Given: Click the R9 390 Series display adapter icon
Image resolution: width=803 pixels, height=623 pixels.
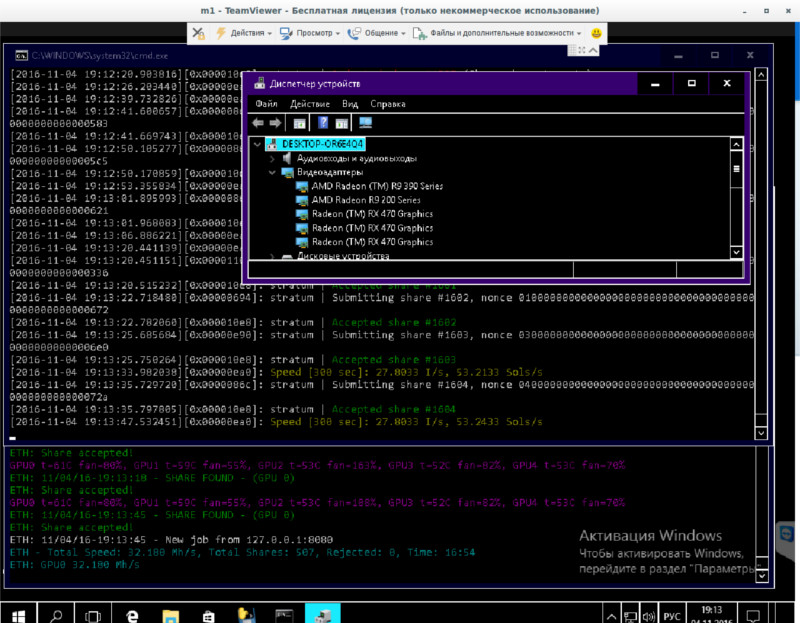Looking at the screenshot, I should [302, 186].
